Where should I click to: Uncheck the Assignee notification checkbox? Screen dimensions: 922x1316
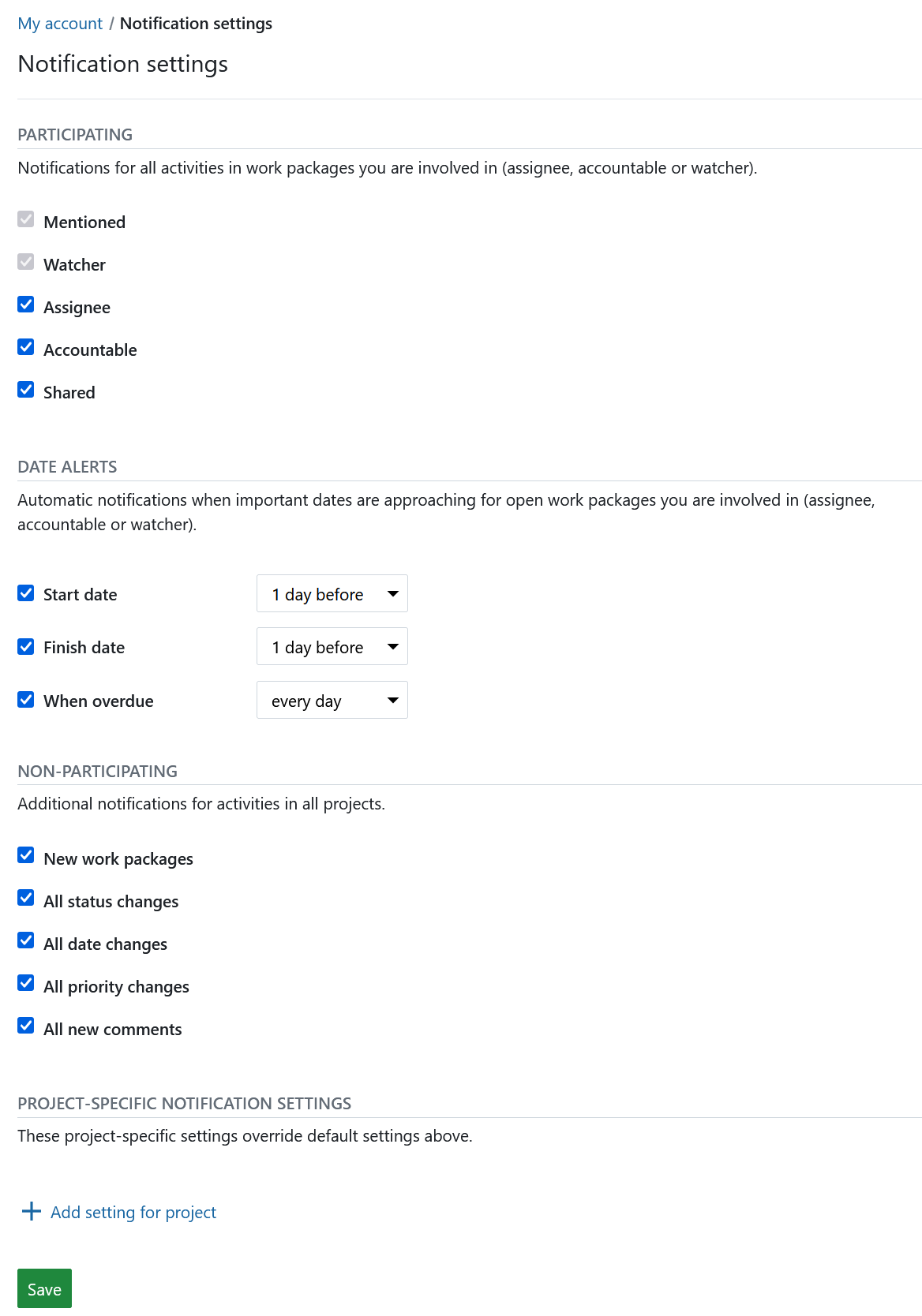(26, 305)
